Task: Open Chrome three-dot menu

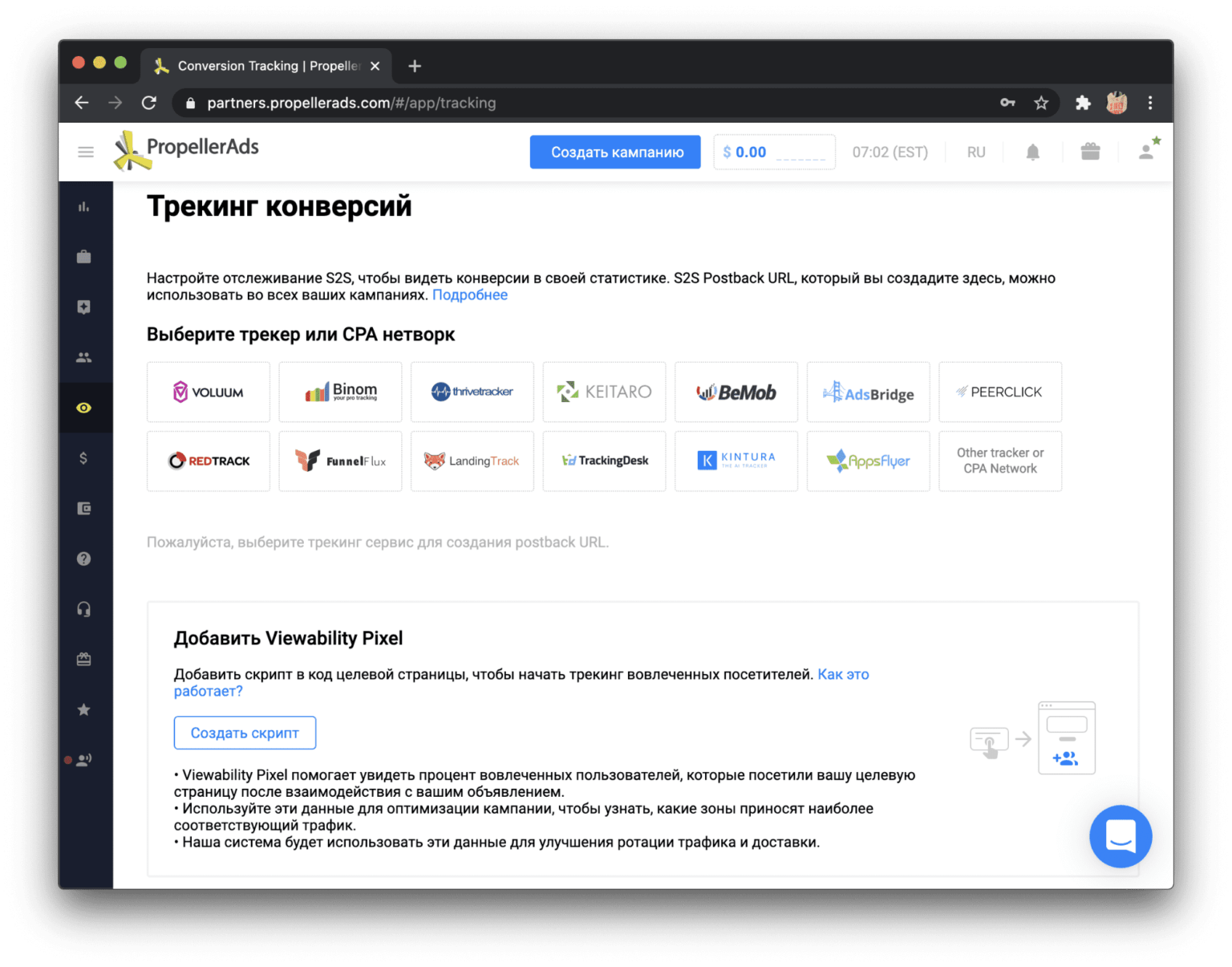Action: pos(1150,103)
